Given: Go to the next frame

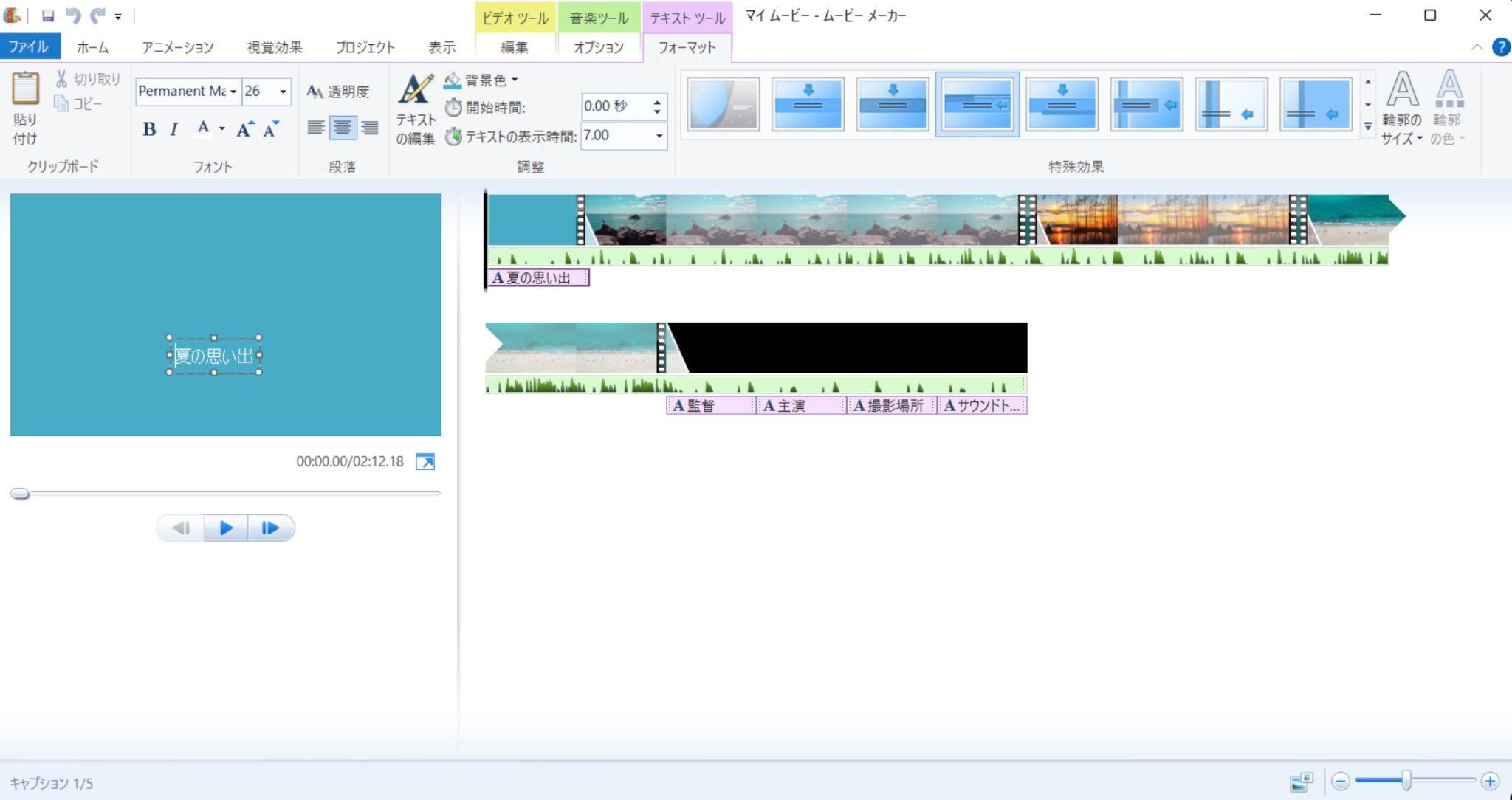Looking at the screenshot, I should point(271,528).
